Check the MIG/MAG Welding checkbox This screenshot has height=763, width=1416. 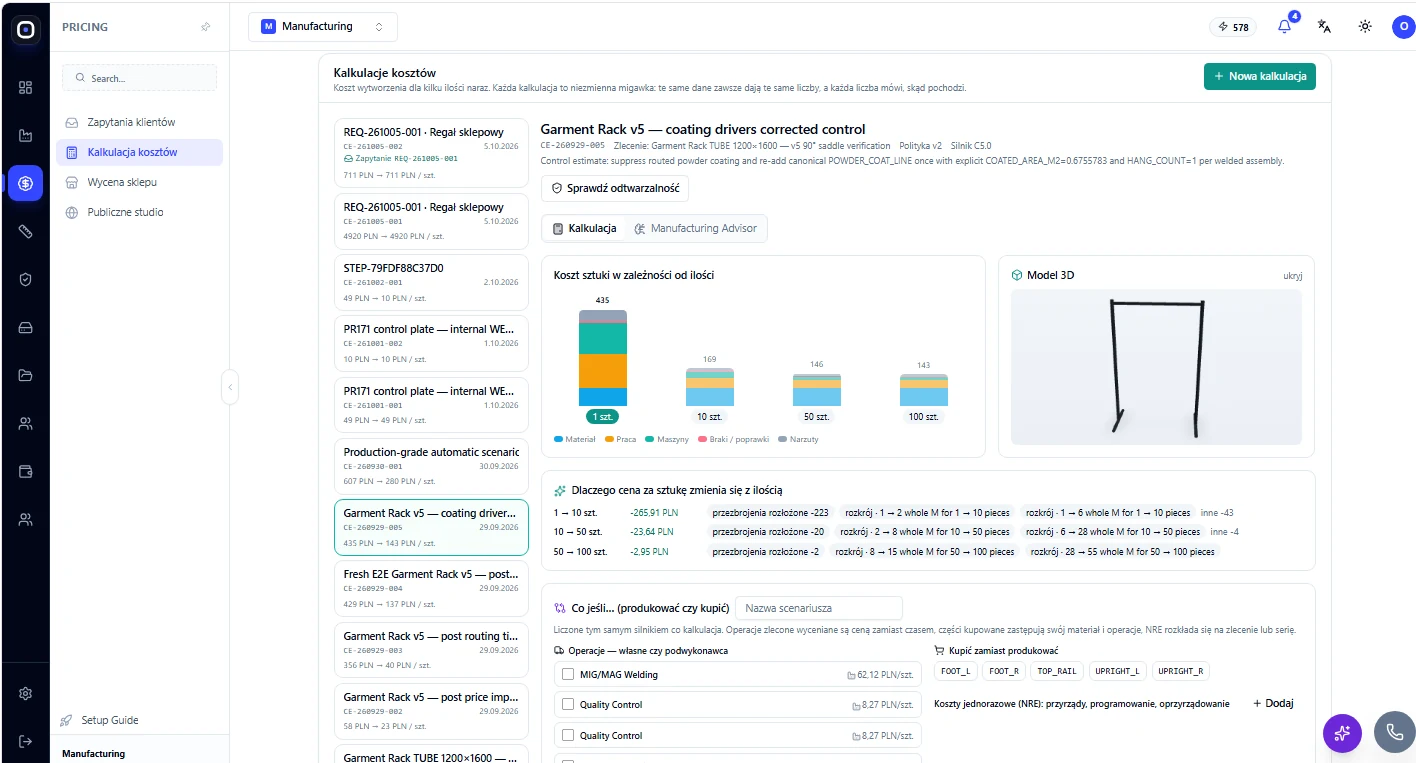[x=568, y=675]
